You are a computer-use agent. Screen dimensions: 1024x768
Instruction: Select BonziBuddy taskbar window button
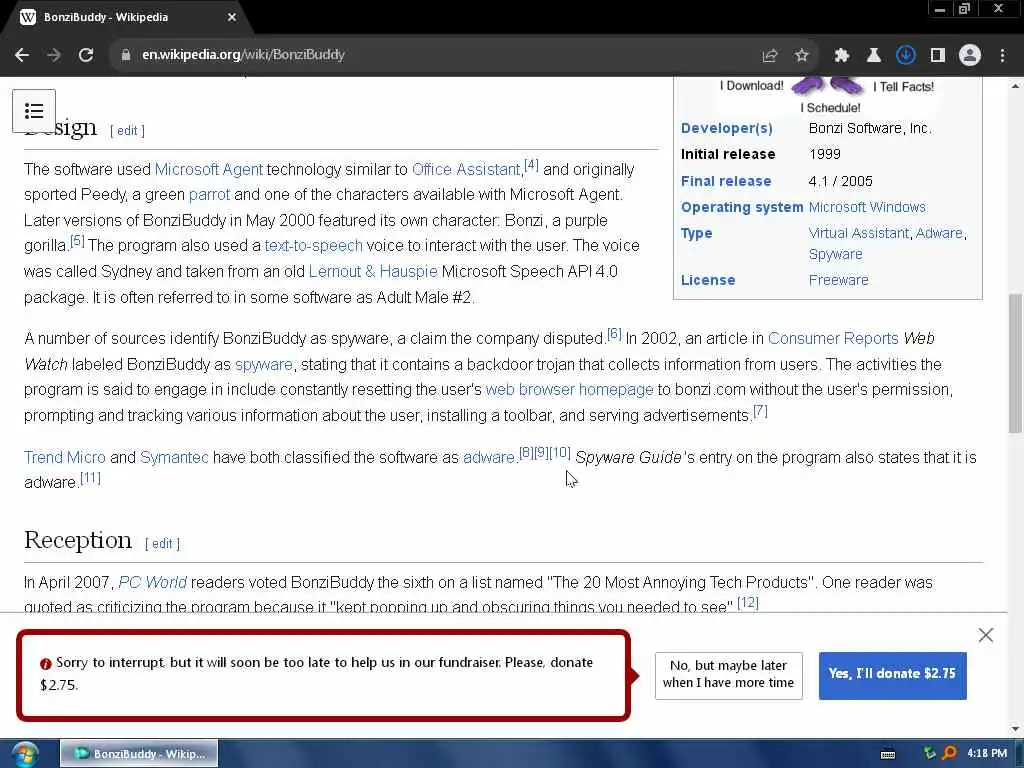[139, 754]
